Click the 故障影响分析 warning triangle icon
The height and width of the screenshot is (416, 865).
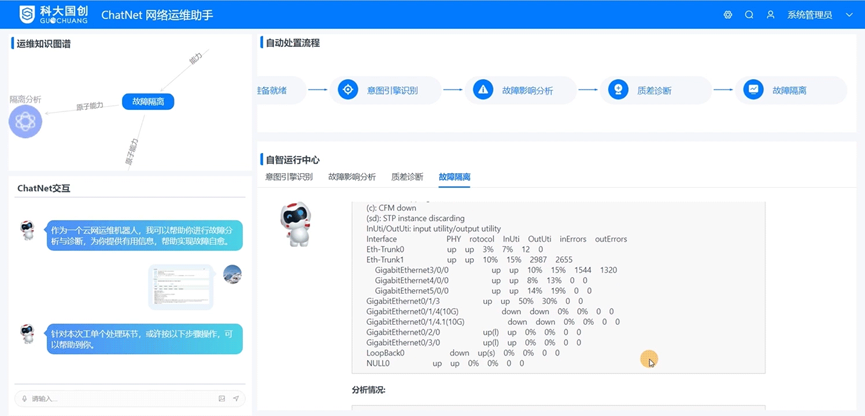483,90
